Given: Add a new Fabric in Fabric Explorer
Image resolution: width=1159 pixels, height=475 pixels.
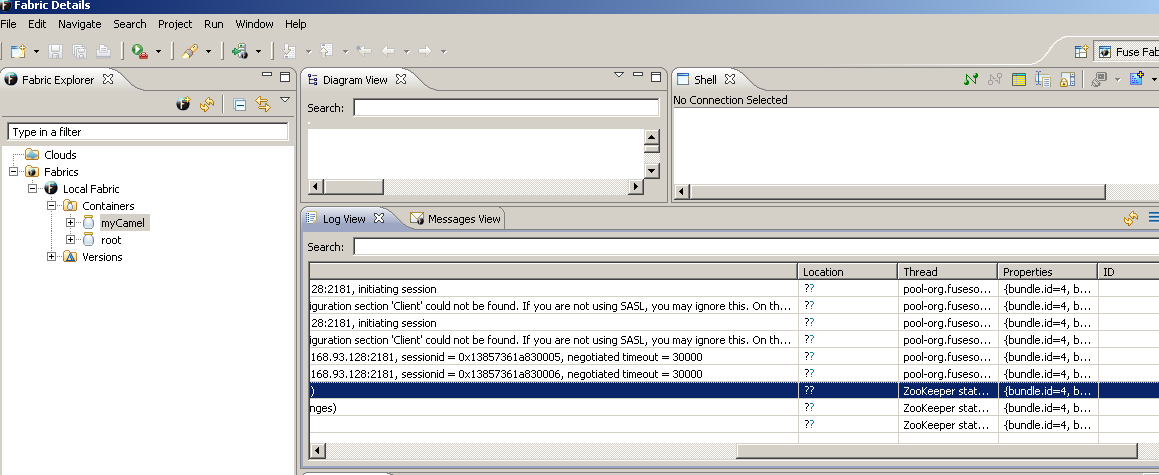Looking at the screenshot, I should [183, 104].
